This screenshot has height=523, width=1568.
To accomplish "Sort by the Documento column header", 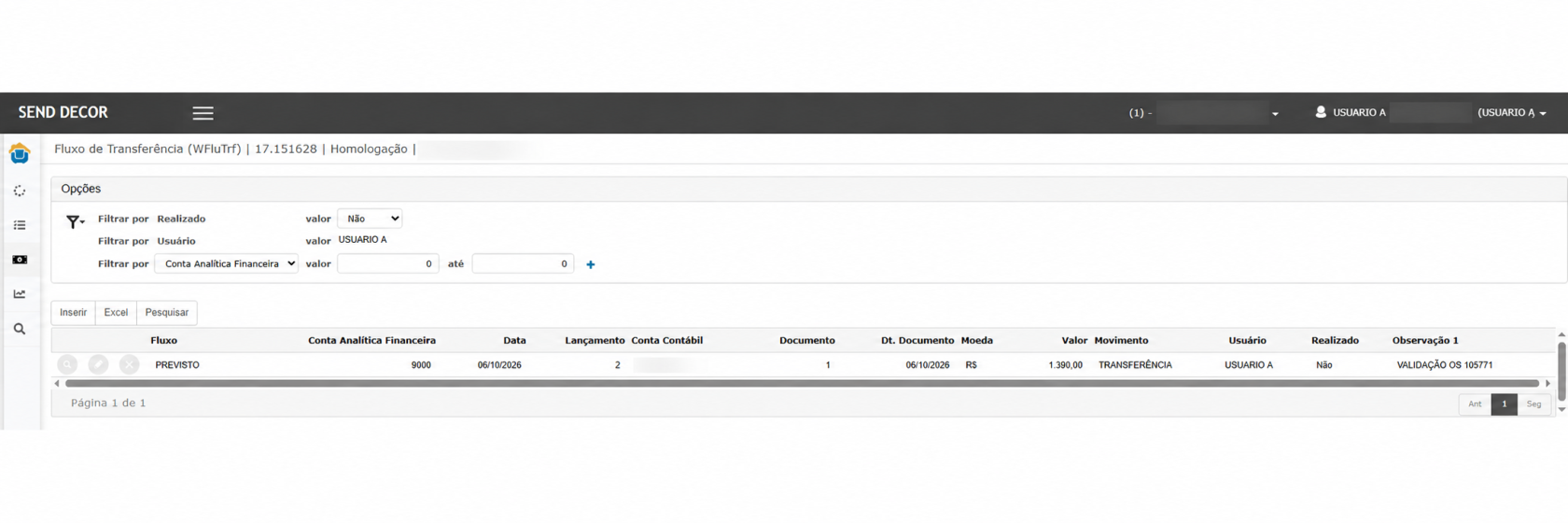I will point(807,341).
